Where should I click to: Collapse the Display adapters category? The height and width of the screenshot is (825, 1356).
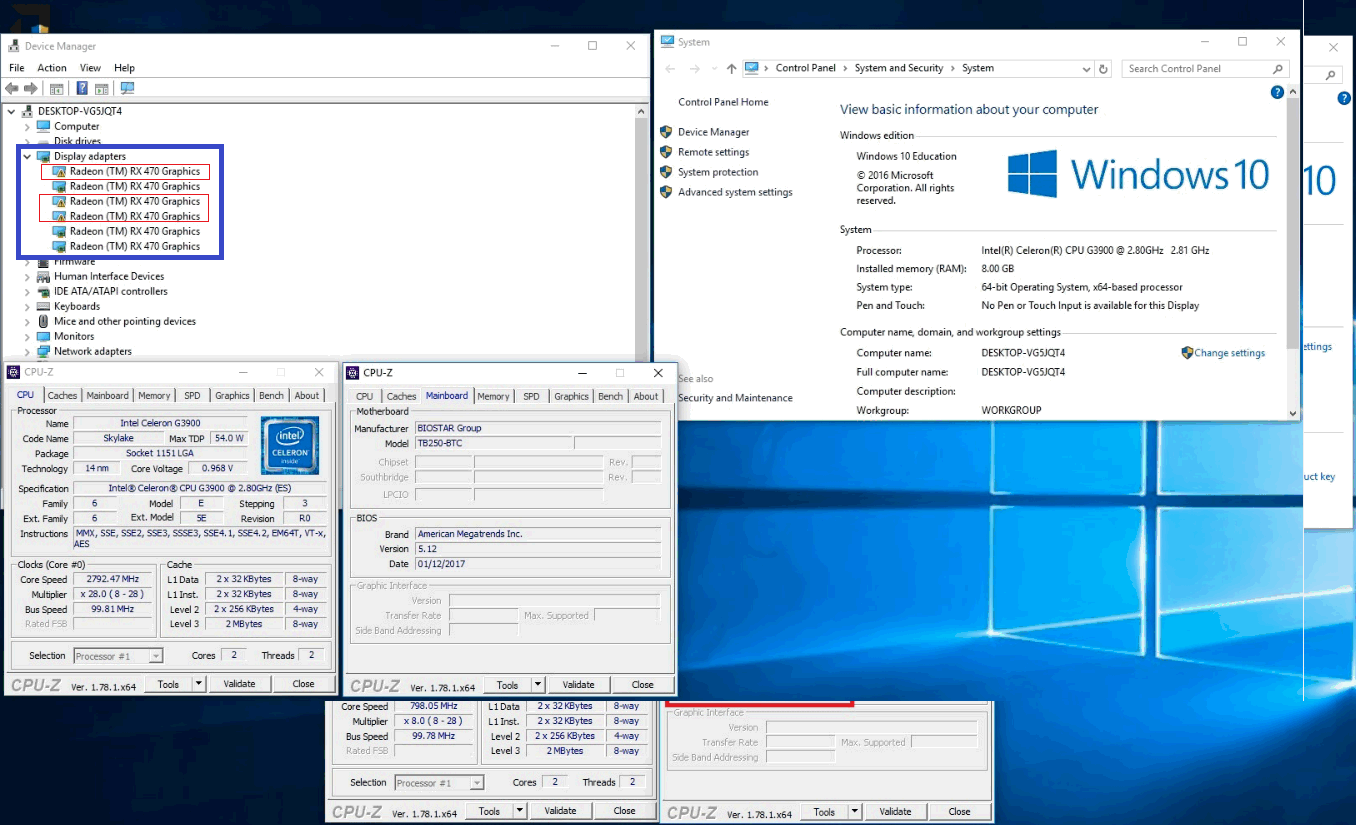coord(27,156)
